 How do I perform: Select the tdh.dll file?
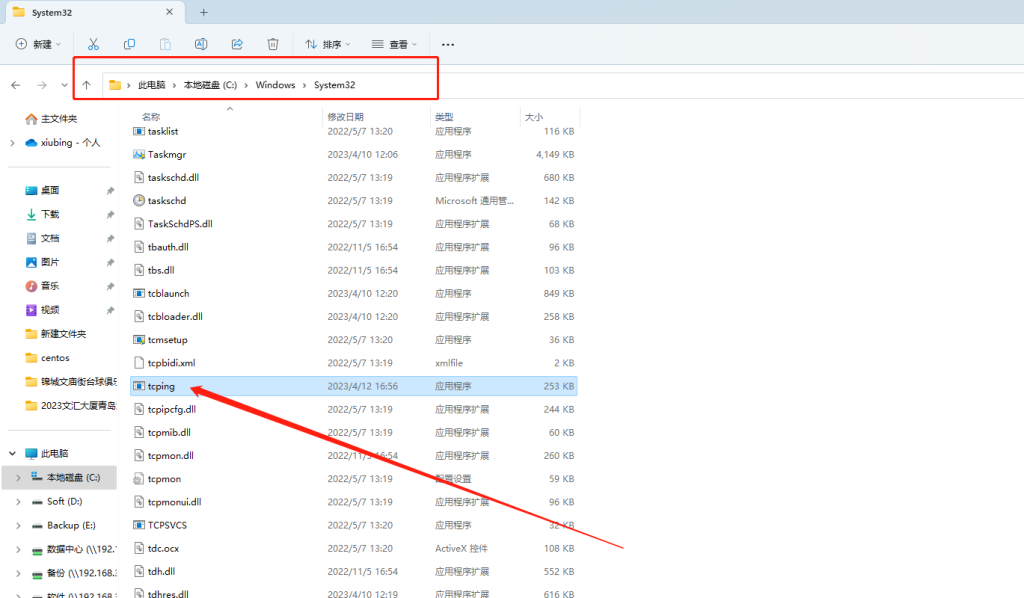pos(353,571)
